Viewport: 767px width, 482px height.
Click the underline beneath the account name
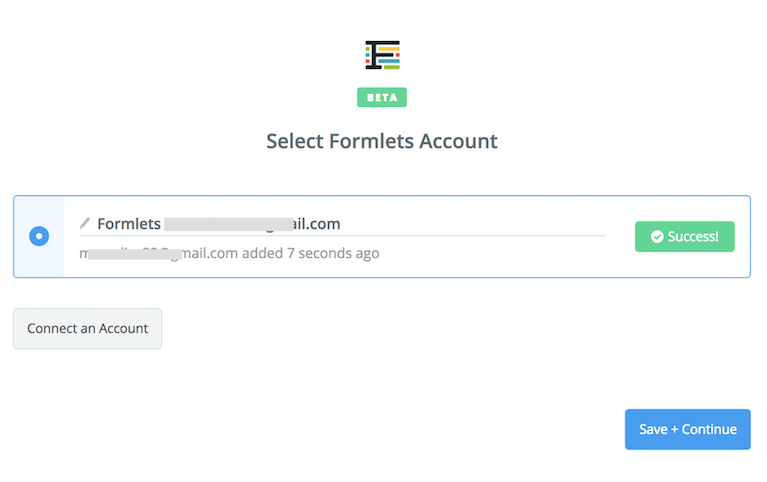[x=341, y=235]
